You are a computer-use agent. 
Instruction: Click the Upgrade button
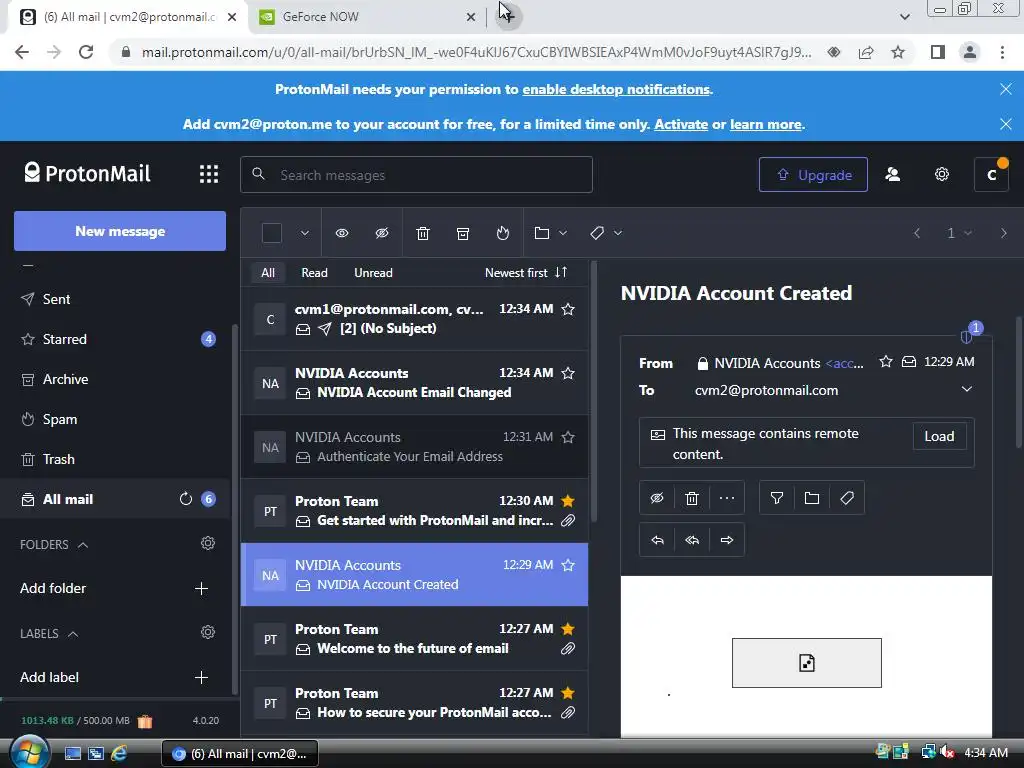[x=813, y=174]
